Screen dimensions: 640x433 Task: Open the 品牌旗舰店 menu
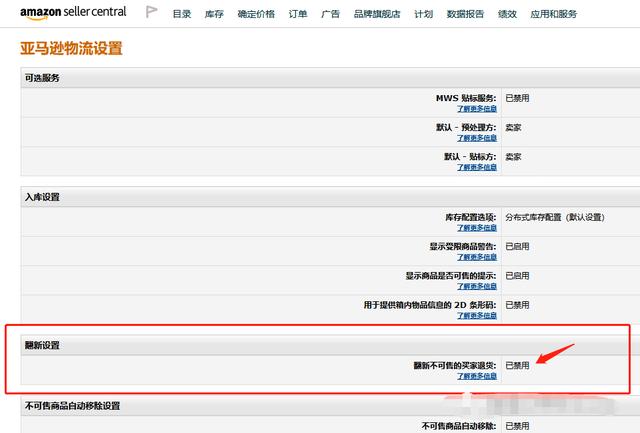[377, 14]
